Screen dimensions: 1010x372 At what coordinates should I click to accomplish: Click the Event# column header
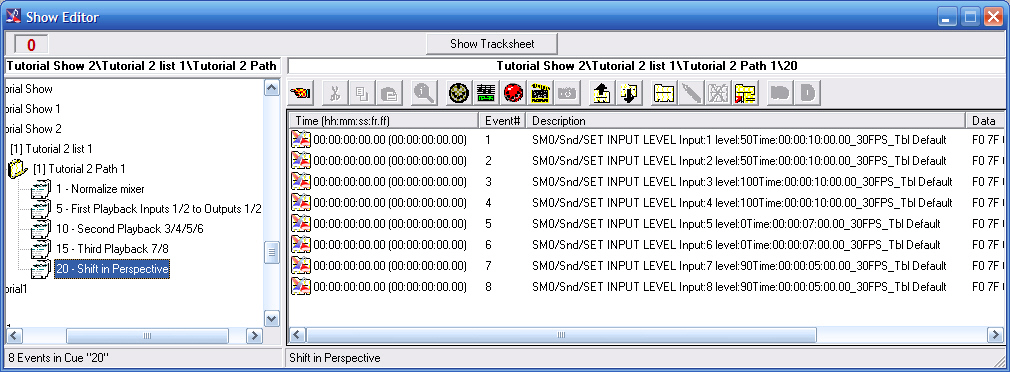point(502,120)
